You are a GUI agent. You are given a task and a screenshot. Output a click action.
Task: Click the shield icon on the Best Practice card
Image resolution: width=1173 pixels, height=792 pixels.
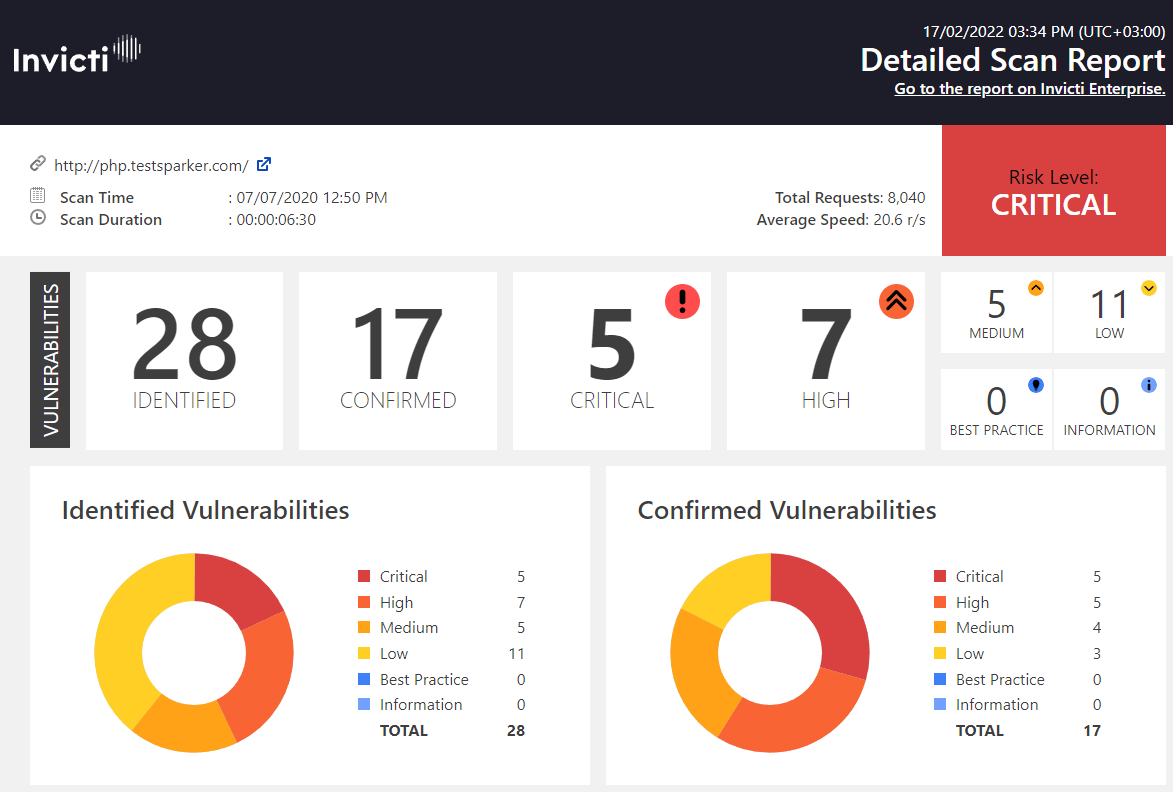point(1035,383)
